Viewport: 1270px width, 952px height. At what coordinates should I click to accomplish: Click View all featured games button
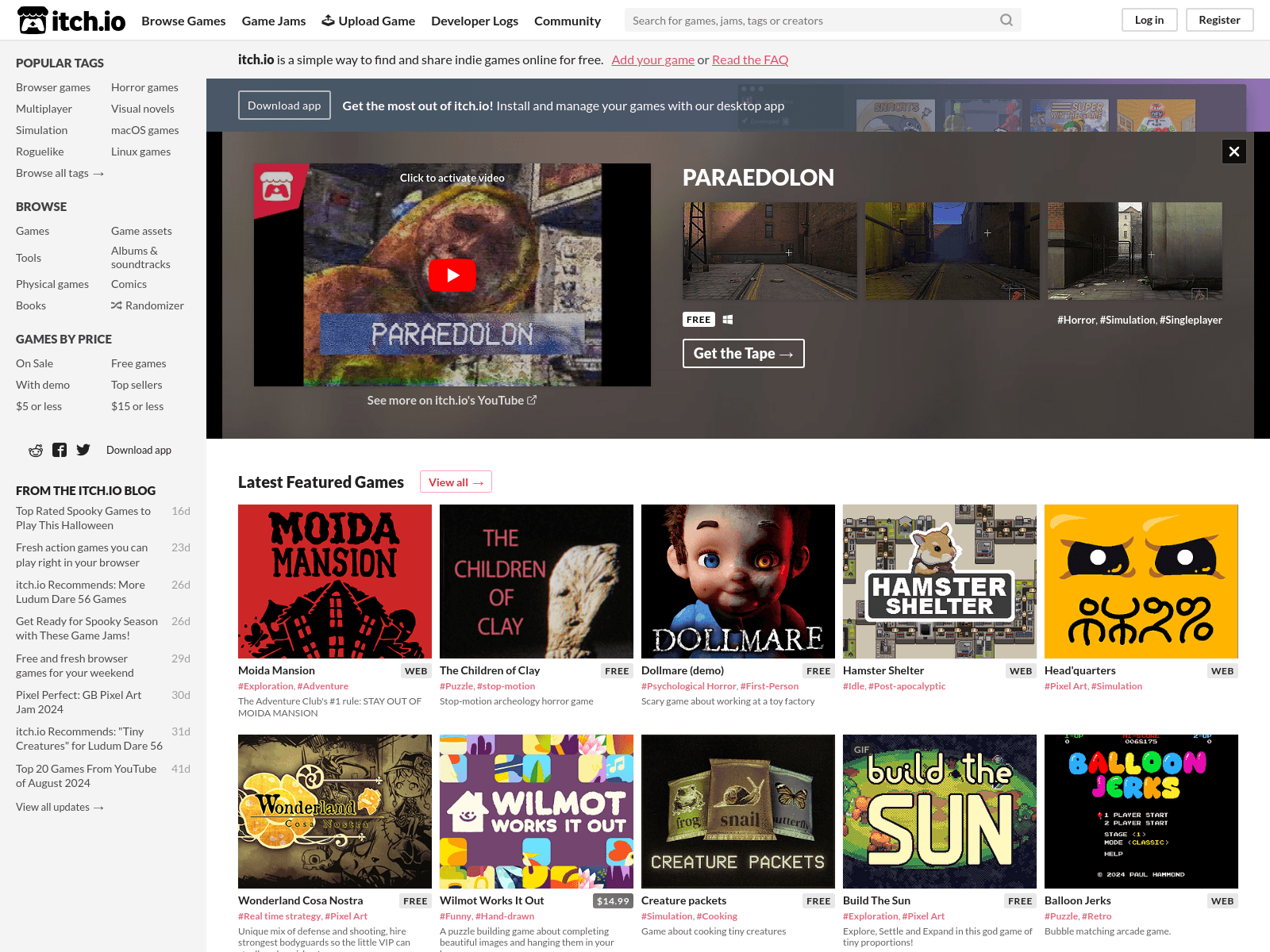click(456, 482)
